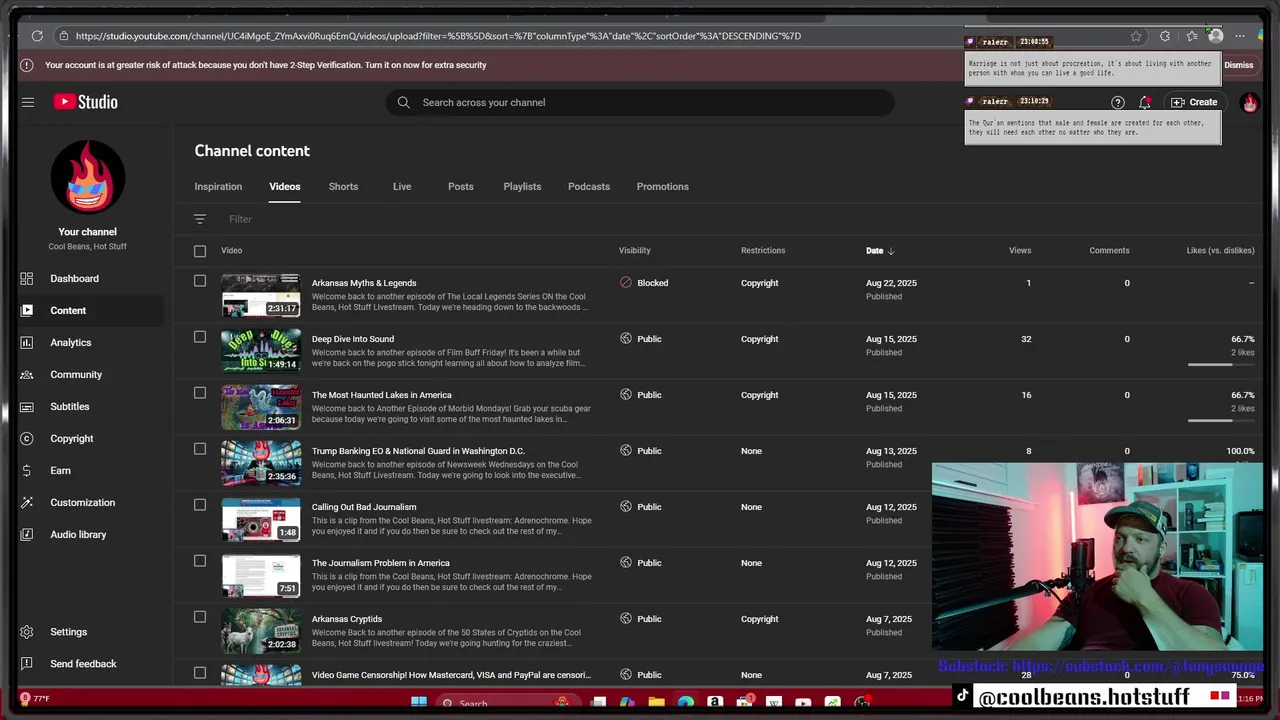Click the Subtitles sidebar icon
The width and height of the screenshot is (1280, 720).
click(27, 406)
